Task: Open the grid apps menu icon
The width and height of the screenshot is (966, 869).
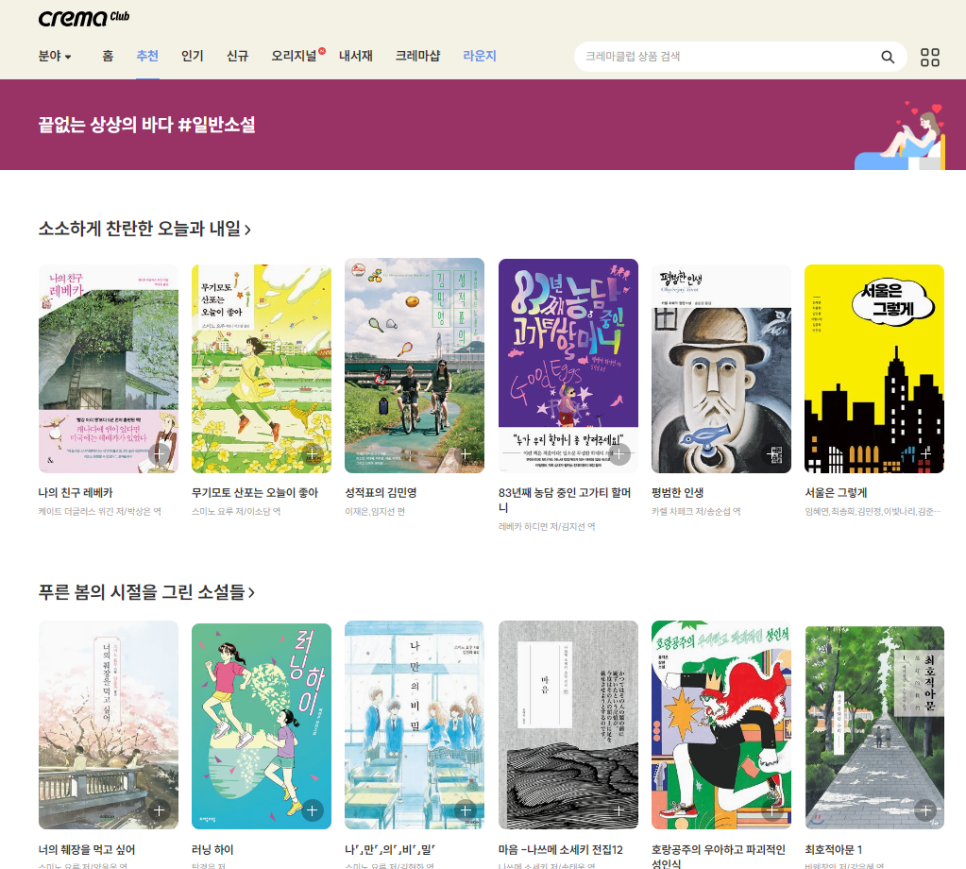Action: [930, 57]
